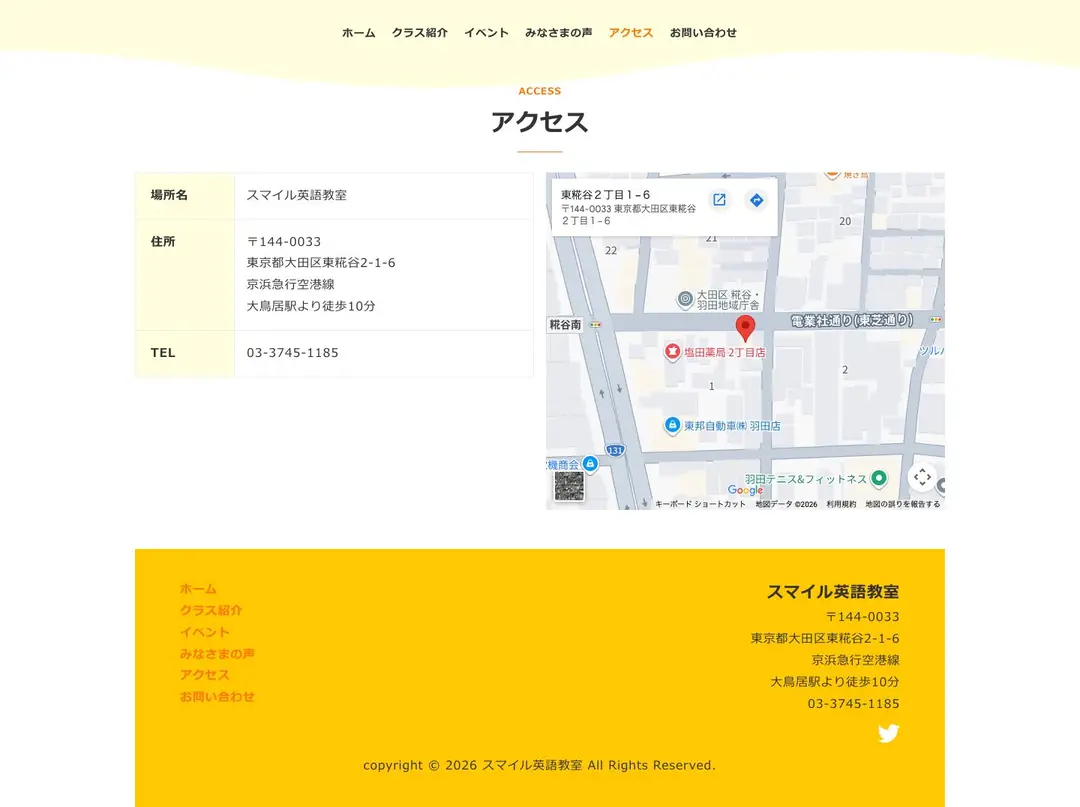Select the 03-3745-1185 value in the TEL row
Viewport: 1080px width, 807px height.
click(293, 353)
